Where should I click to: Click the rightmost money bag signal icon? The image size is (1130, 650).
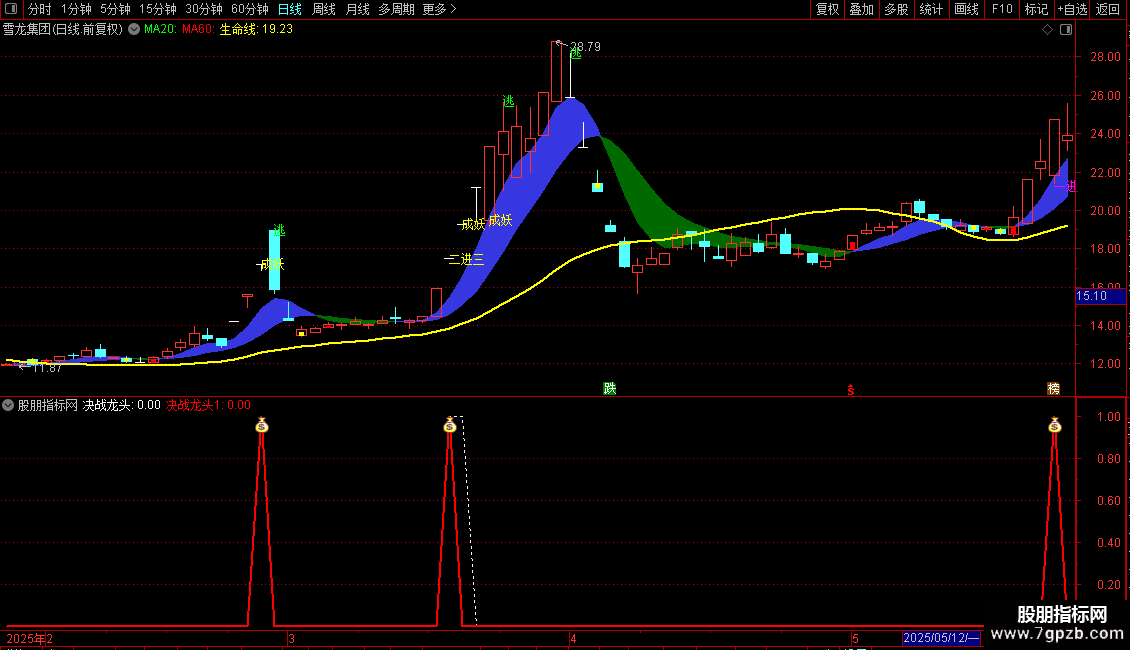tap(1054, 425)
